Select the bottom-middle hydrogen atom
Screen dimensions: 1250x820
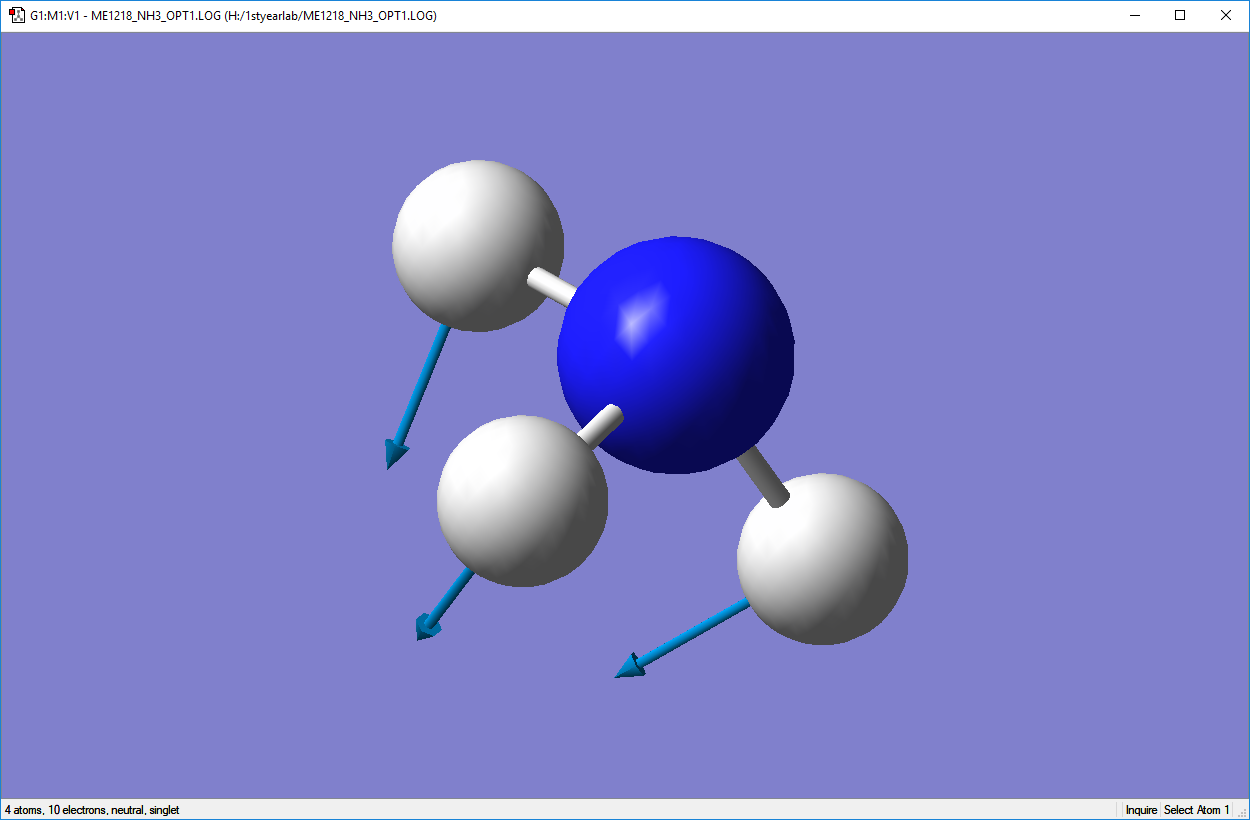522,501
